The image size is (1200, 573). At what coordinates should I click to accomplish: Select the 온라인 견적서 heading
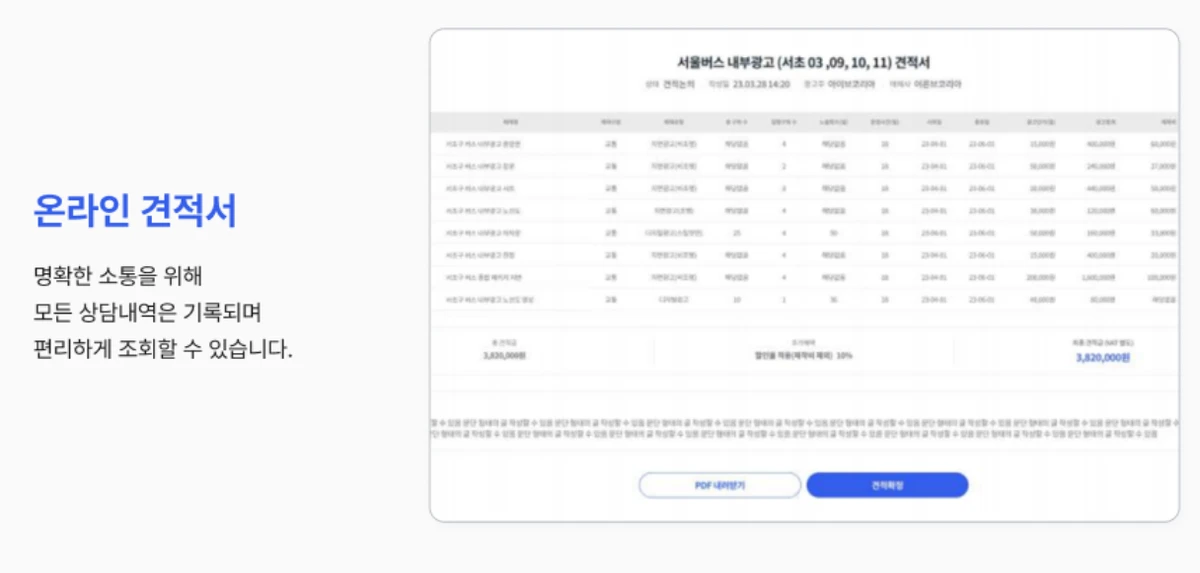(135, 211)
